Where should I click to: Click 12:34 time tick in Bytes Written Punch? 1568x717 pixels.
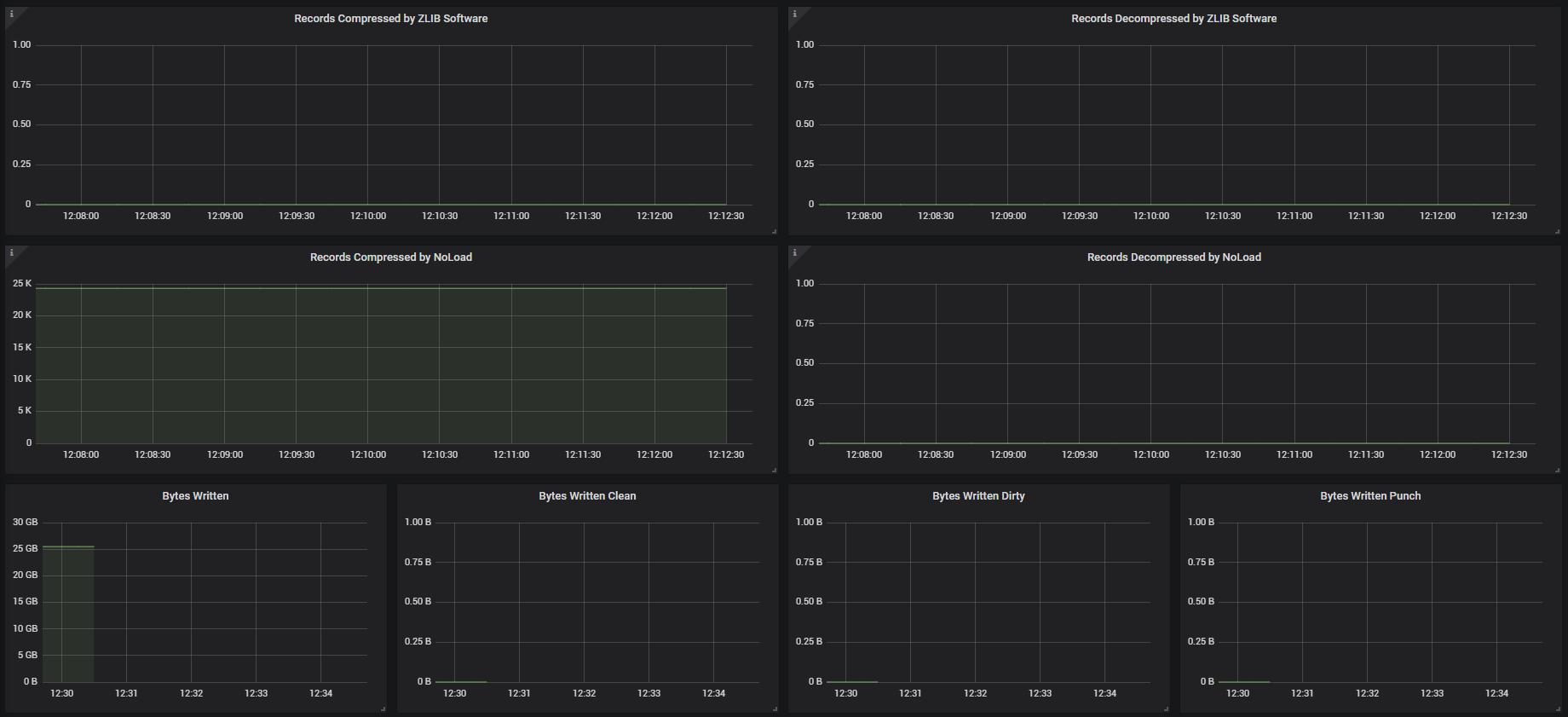[1497, 694]
